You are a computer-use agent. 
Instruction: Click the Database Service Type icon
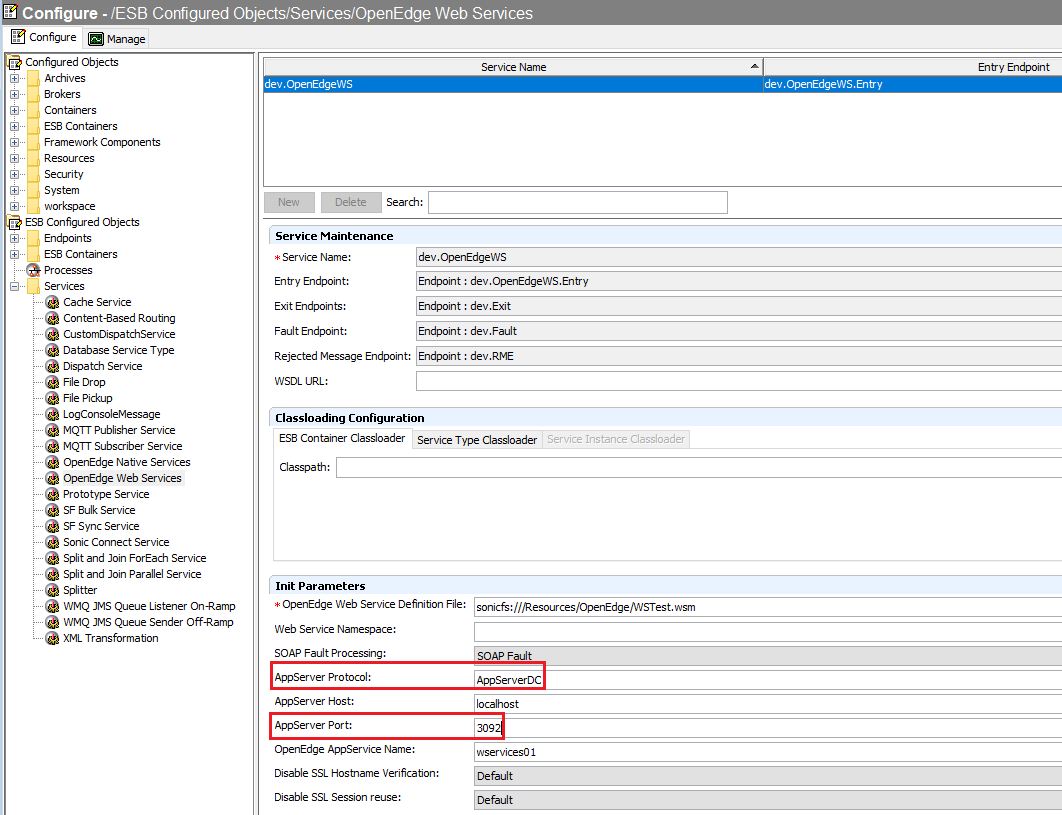coord(52,350)
